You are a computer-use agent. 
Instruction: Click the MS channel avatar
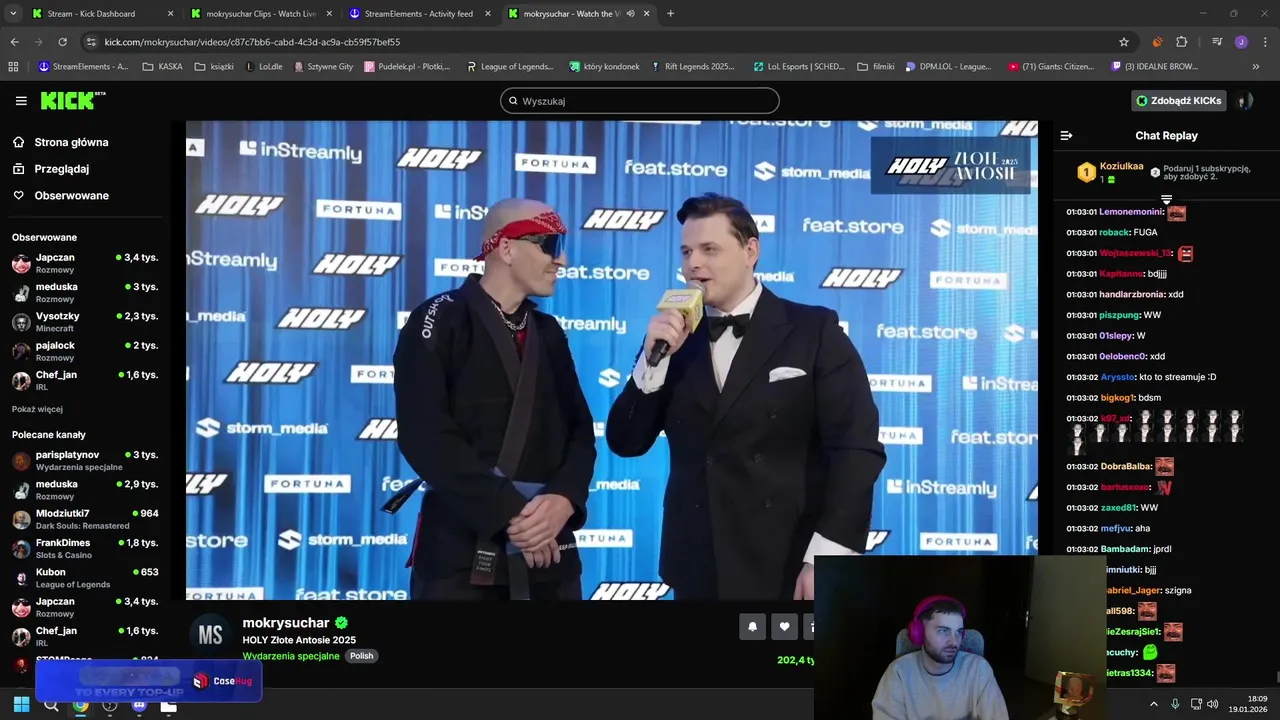point(210,635)
